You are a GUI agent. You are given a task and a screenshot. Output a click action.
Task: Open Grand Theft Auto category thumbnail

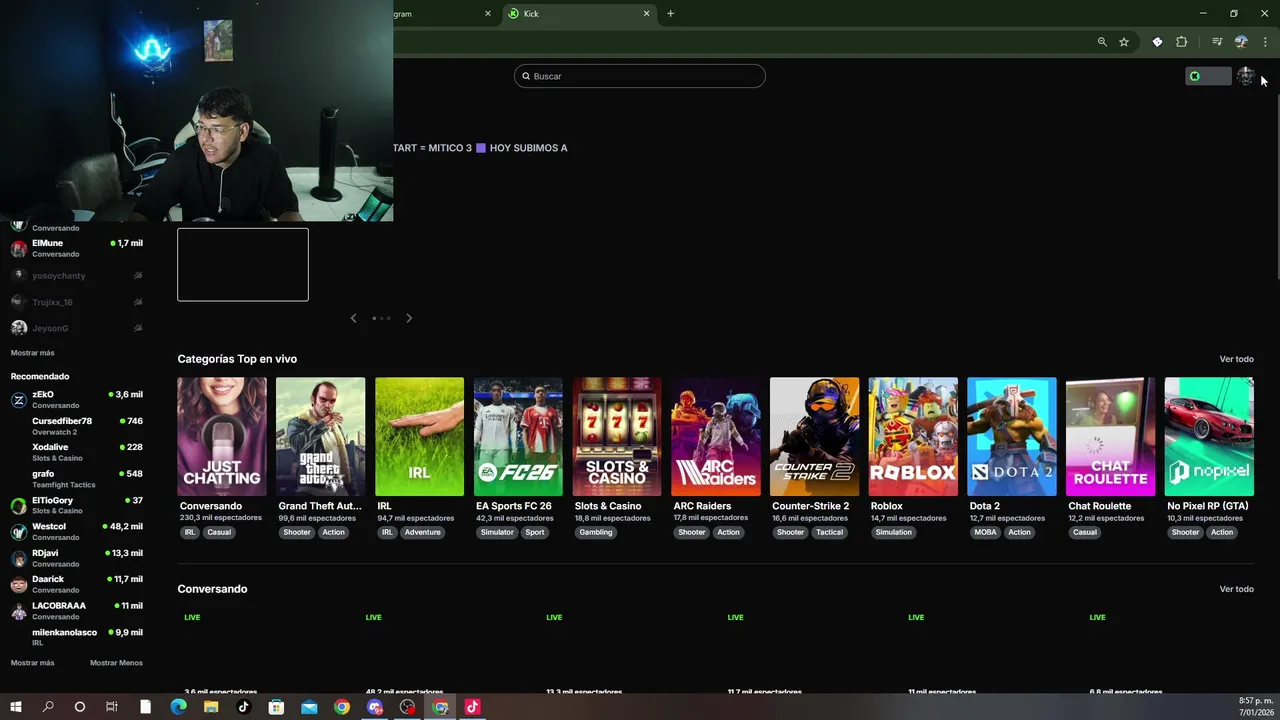pyautogui.click(x=320, y=436)
